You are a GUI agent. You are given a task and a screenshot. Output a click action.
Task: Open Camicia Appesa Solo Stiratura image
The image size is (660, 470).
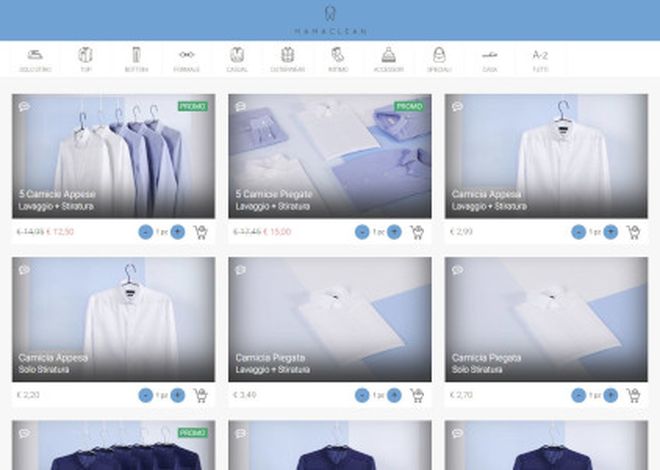click(x=114, y=319)
